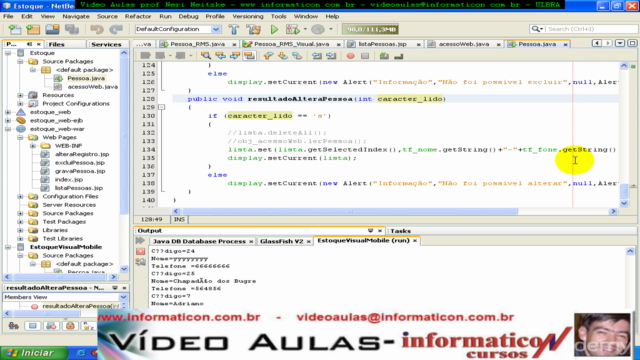This screenshot has height=360, width=640.
Task: Switch to acessoWeb.java editor tab
Action: click(x=463, y=44)
